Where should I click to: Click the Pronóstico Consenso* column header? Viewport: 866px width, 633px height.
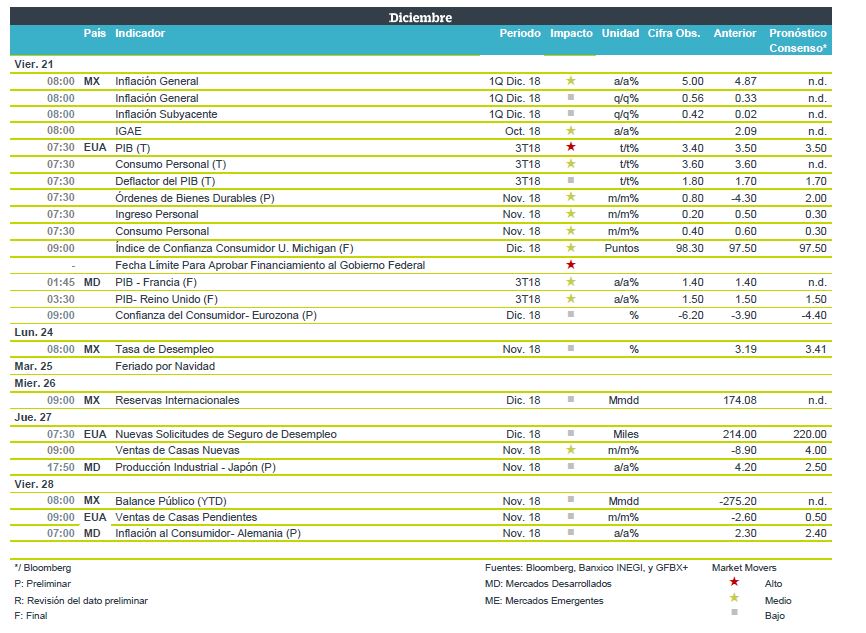pyautogui.click(x=798, y=40)
